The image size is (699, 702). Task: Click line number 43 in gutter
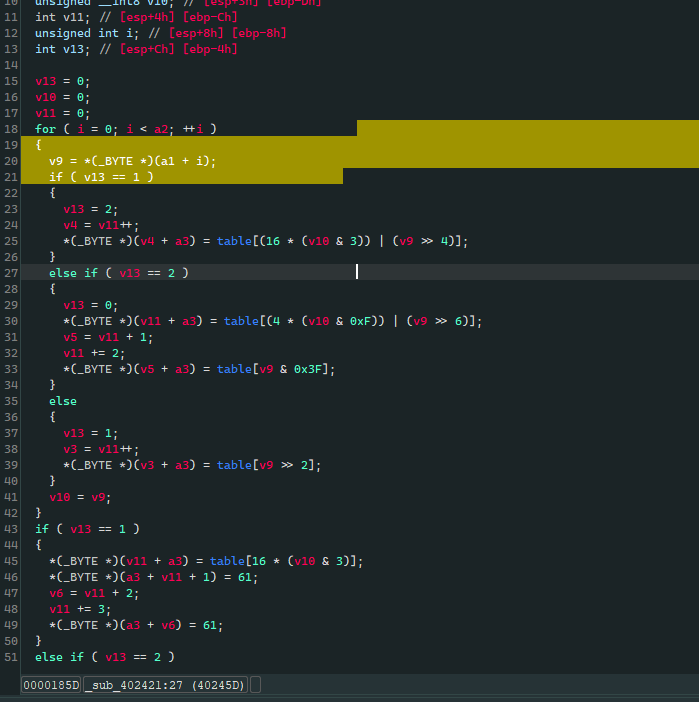(11, 529)
